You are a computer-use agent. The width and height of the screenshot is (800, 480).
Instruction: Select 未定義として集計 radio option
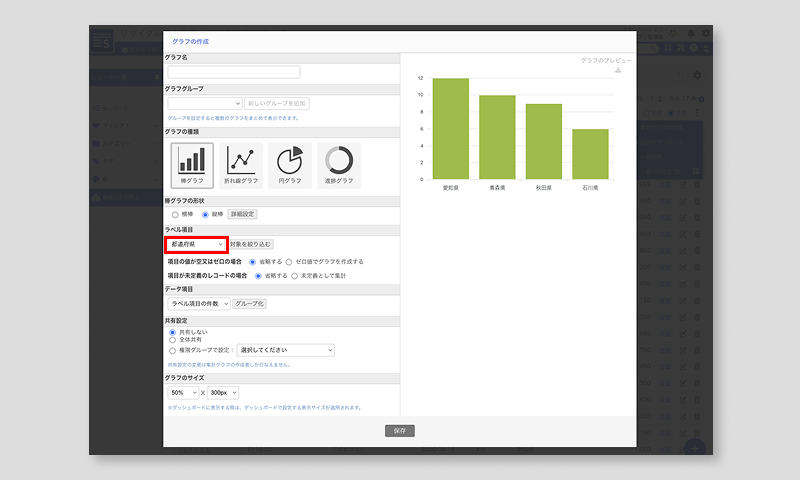[294, 276]
